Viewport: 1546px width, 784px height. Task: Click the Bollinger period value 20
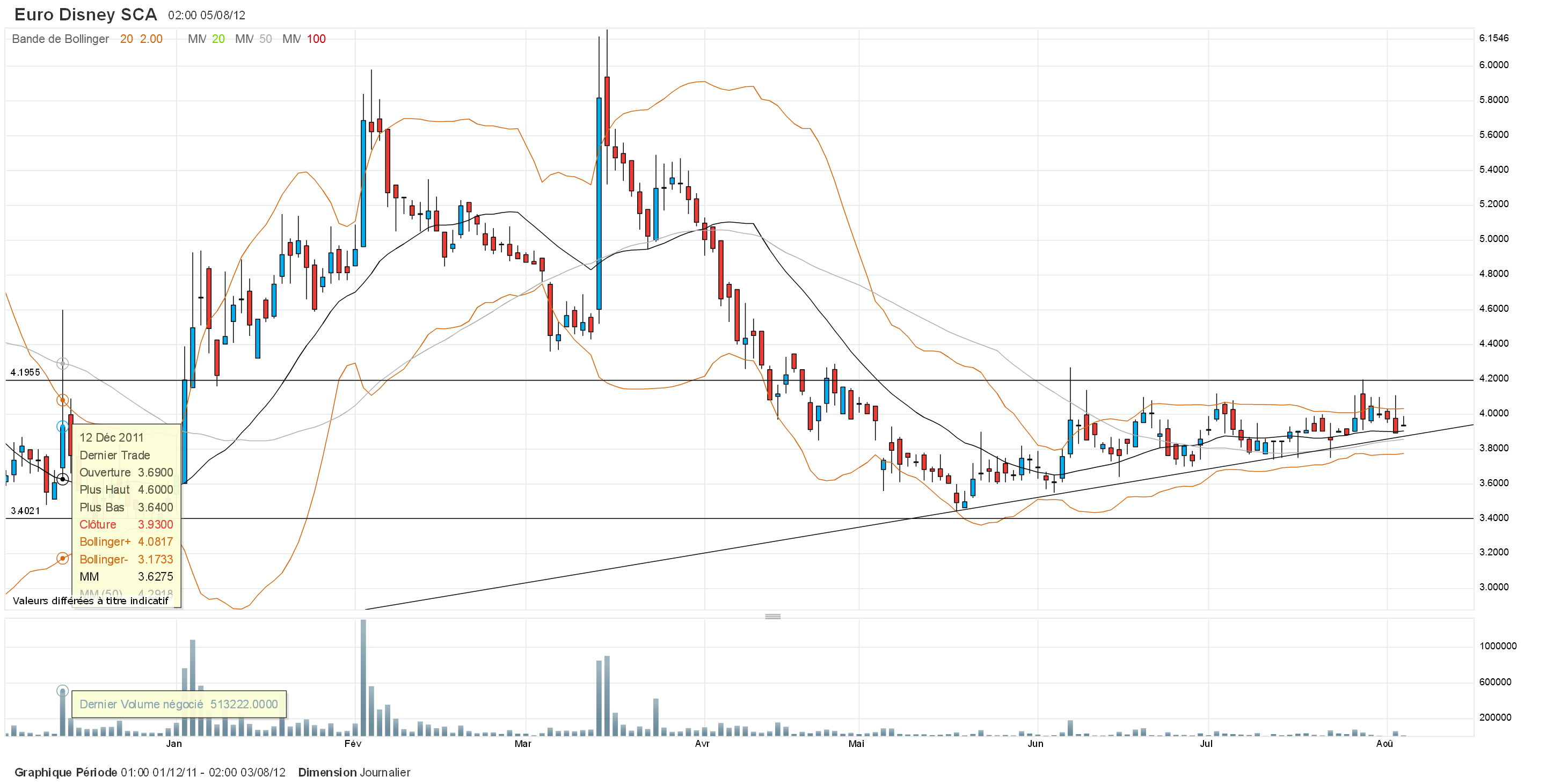tap(126, 39)
